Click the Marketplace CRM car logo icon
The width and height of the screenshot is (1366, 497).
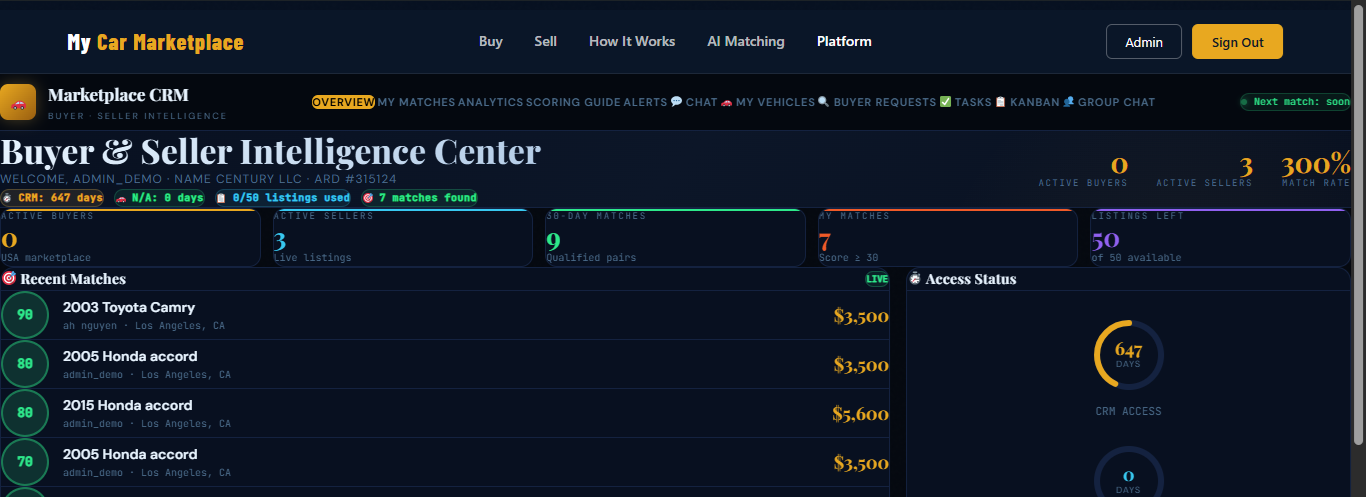pos(18,102)
